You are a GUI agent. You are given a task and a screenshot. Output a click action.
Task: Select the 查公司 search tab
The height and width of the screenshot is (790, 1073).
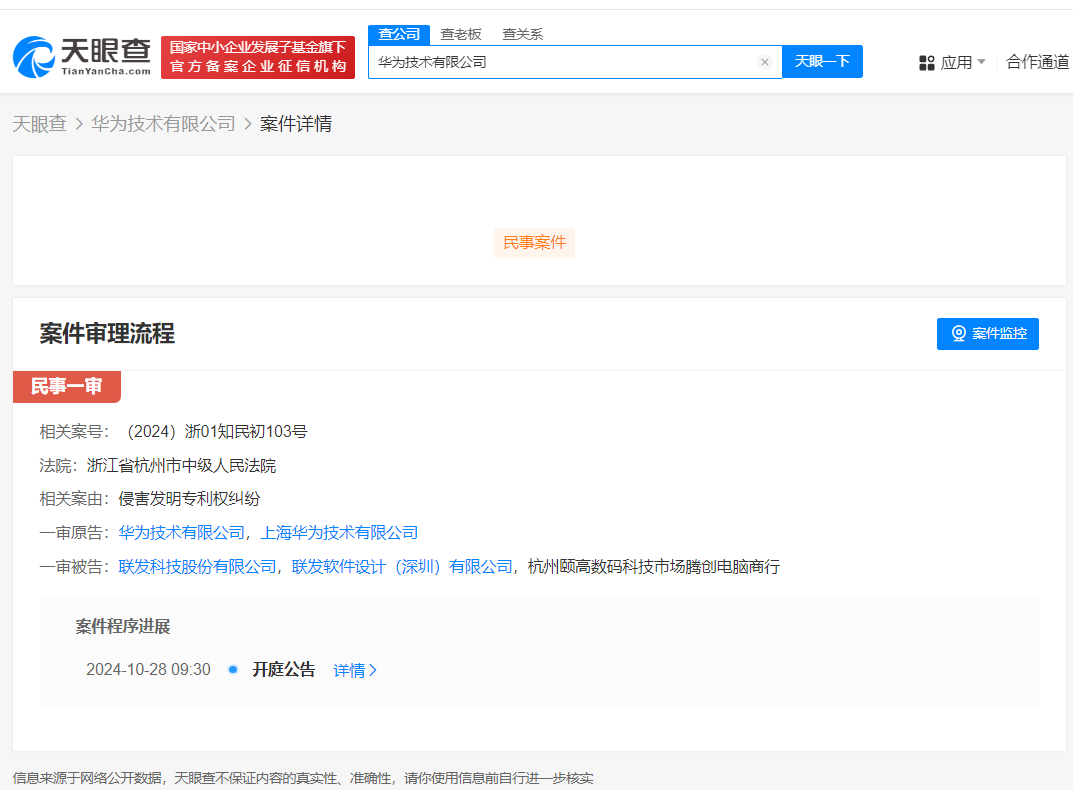(399, 34)
